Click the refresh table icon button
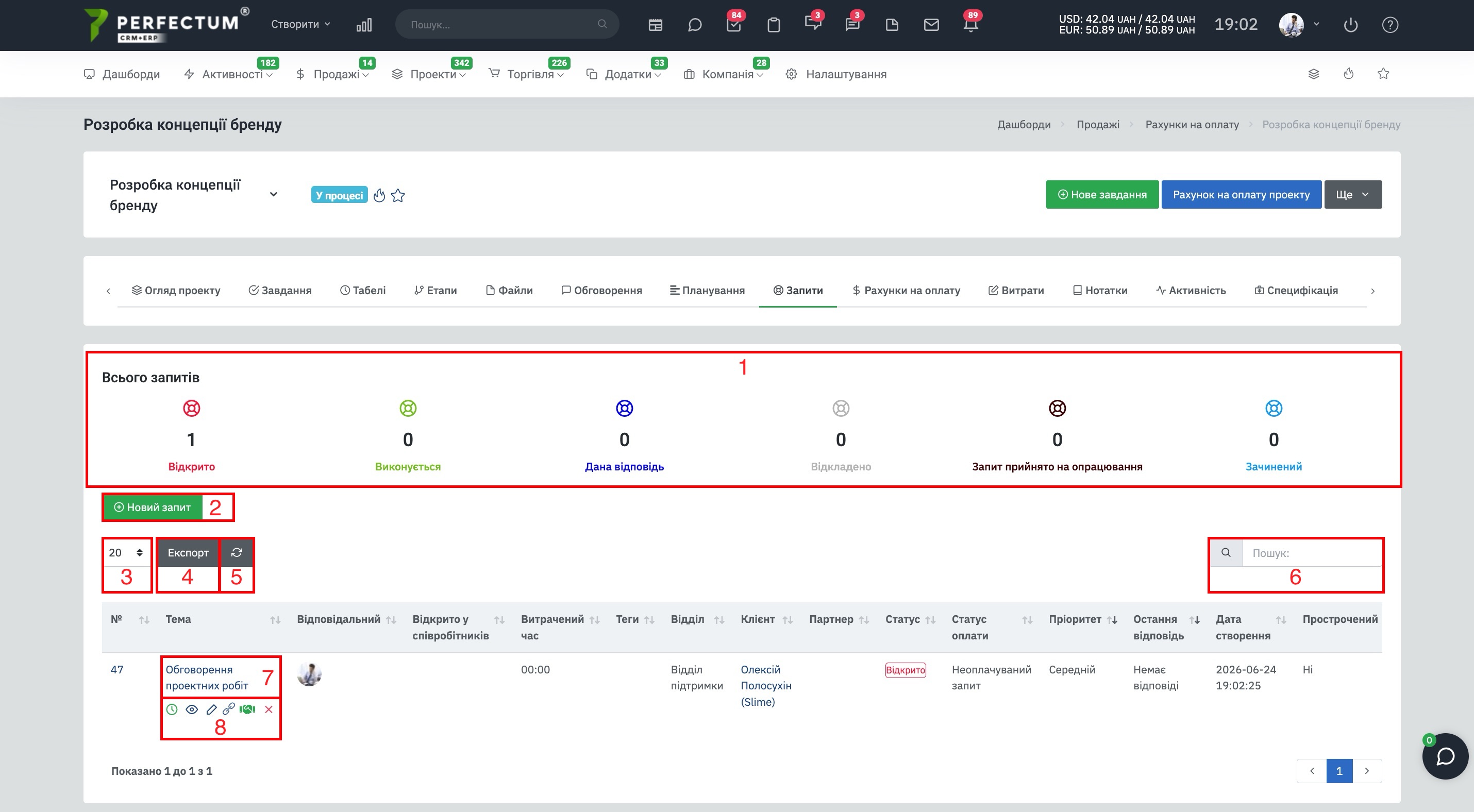Screen dimensions: 1474x812 click(237, 552)
